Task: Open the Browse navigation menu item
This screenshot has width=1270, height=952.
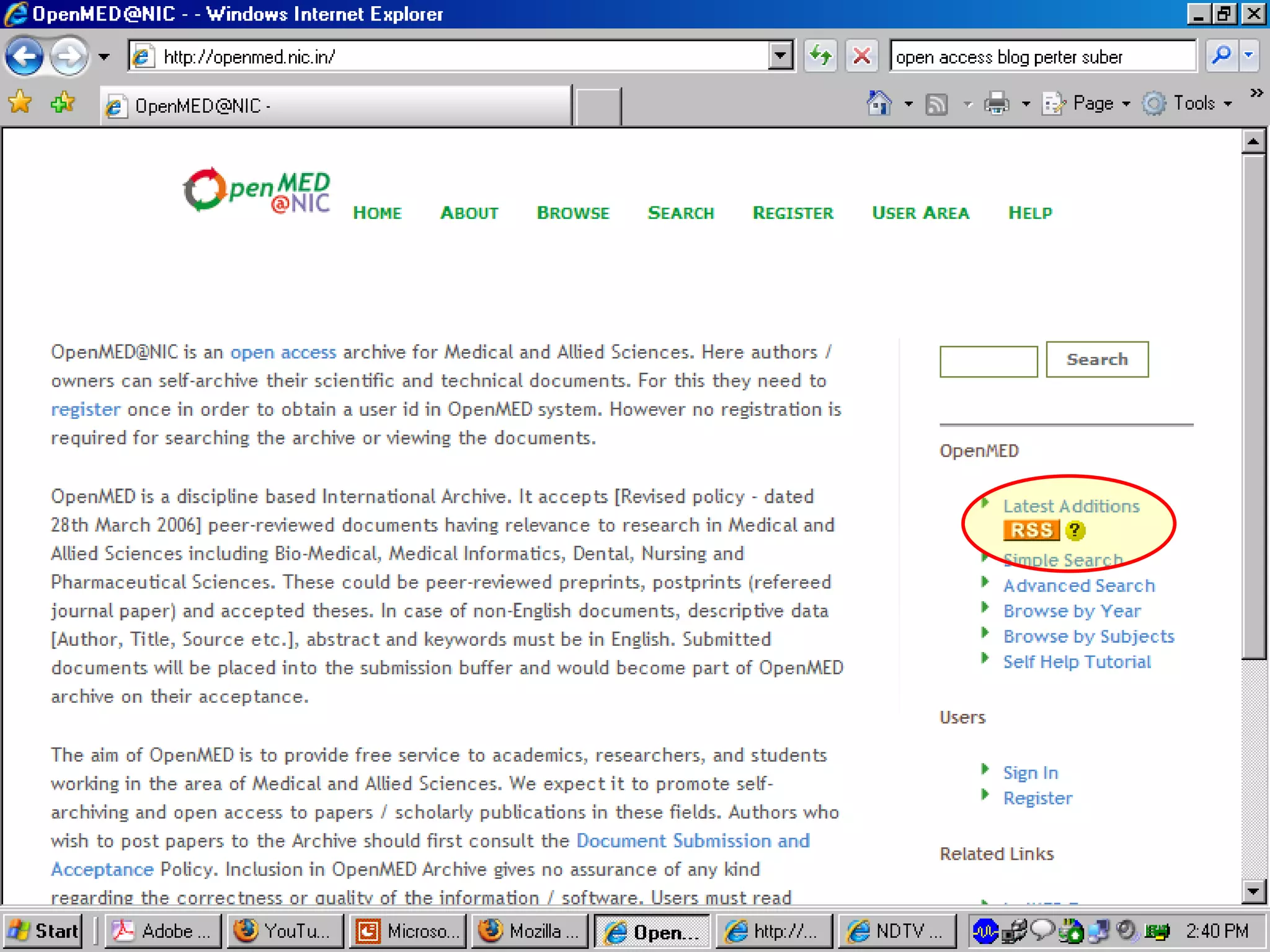Action: pyautogui.click(x=572, y=213)
